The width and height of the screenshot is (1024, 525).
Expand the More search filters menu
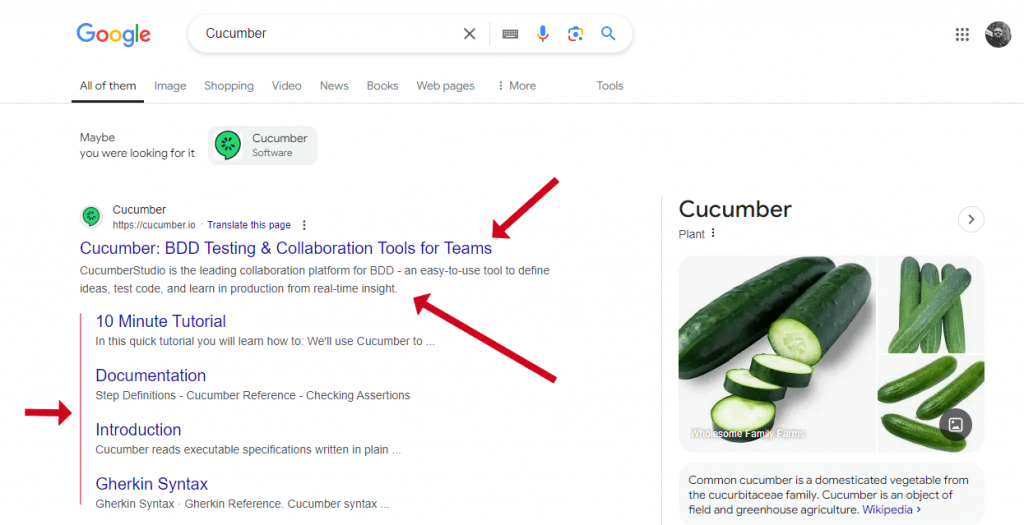tap(517, 86)
